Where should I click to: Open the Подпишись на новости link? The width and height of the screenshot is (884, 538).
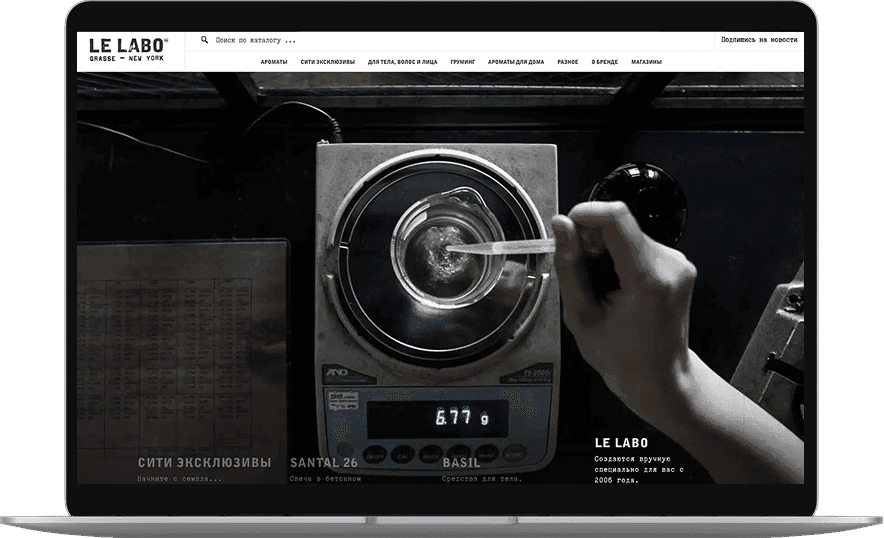coord(759,39)
